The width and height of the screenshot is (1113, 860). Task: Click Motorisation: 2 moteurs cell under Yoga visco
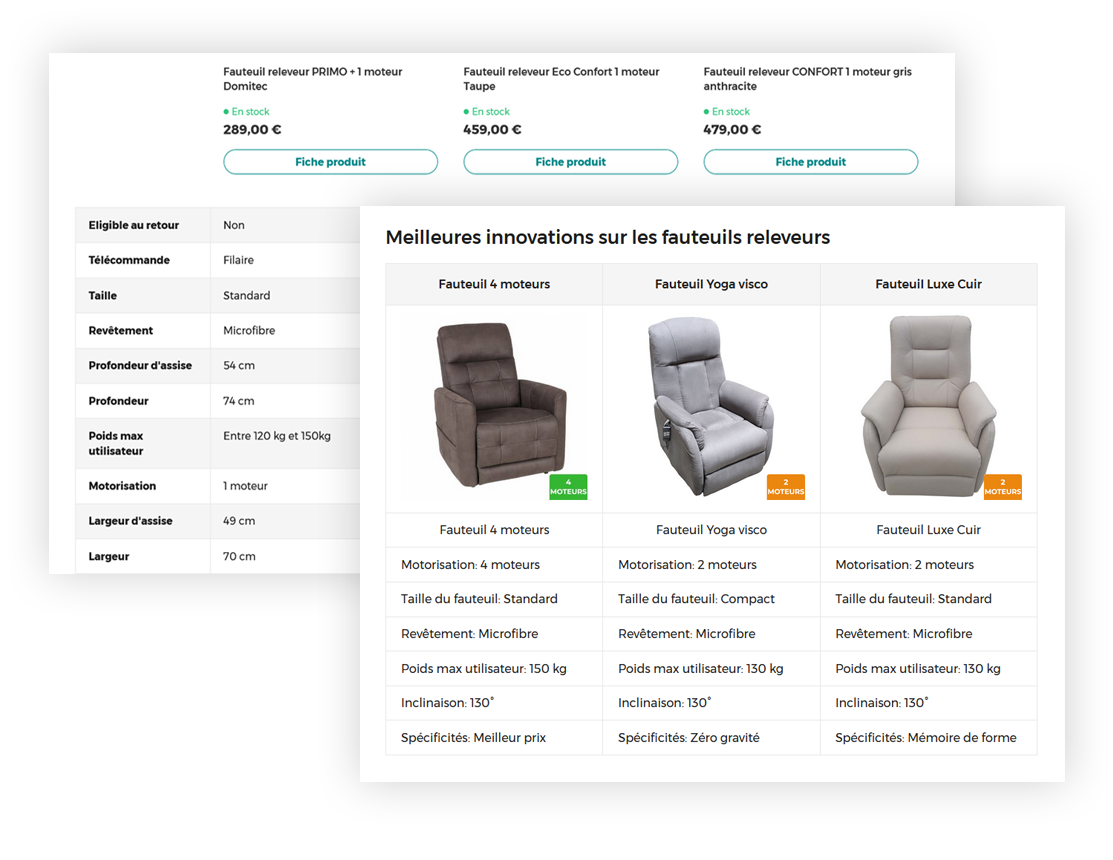tap(711, 565)
